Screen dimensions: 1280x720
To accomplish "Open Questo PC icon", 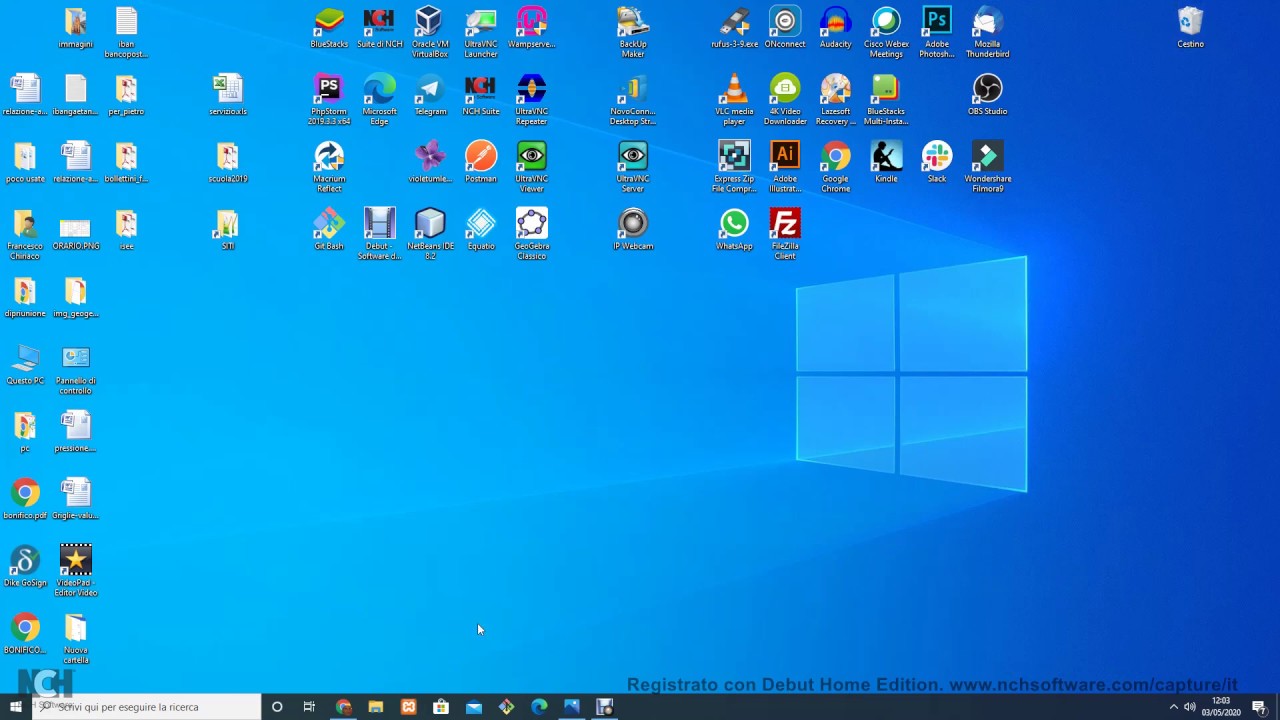I will point(25,365).
